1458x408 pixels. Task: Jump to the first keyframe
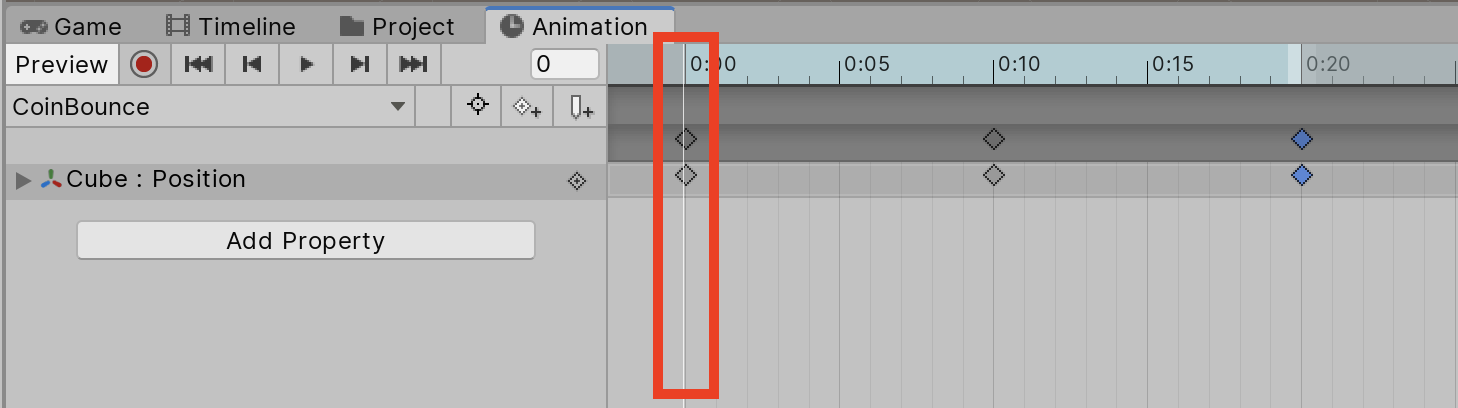(x=199, y=65)
